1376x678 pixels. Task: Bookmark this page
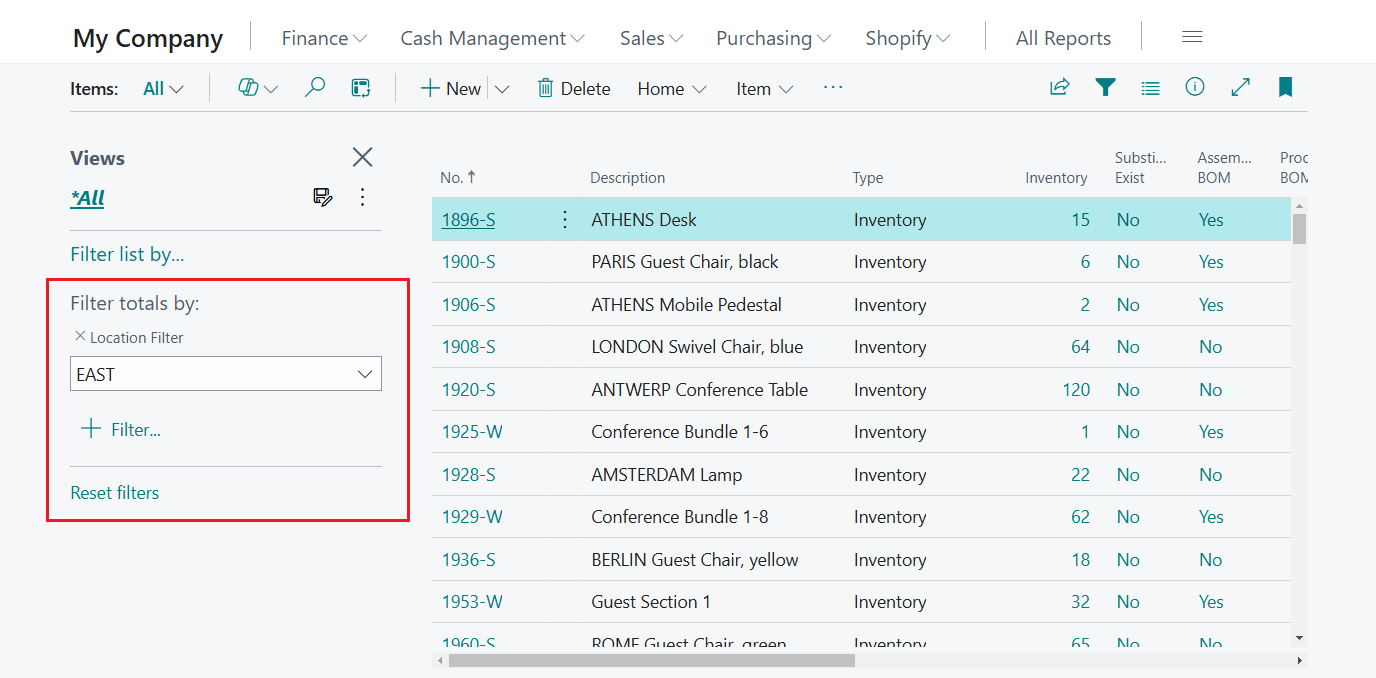click(x=1285, y=87)
